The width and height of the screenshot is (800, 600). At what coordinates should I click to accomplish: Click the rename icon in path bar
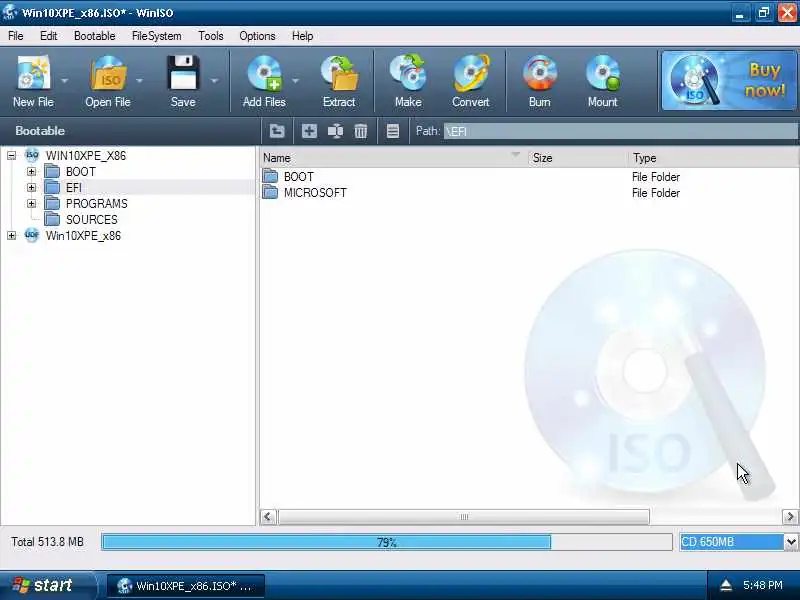335,131
